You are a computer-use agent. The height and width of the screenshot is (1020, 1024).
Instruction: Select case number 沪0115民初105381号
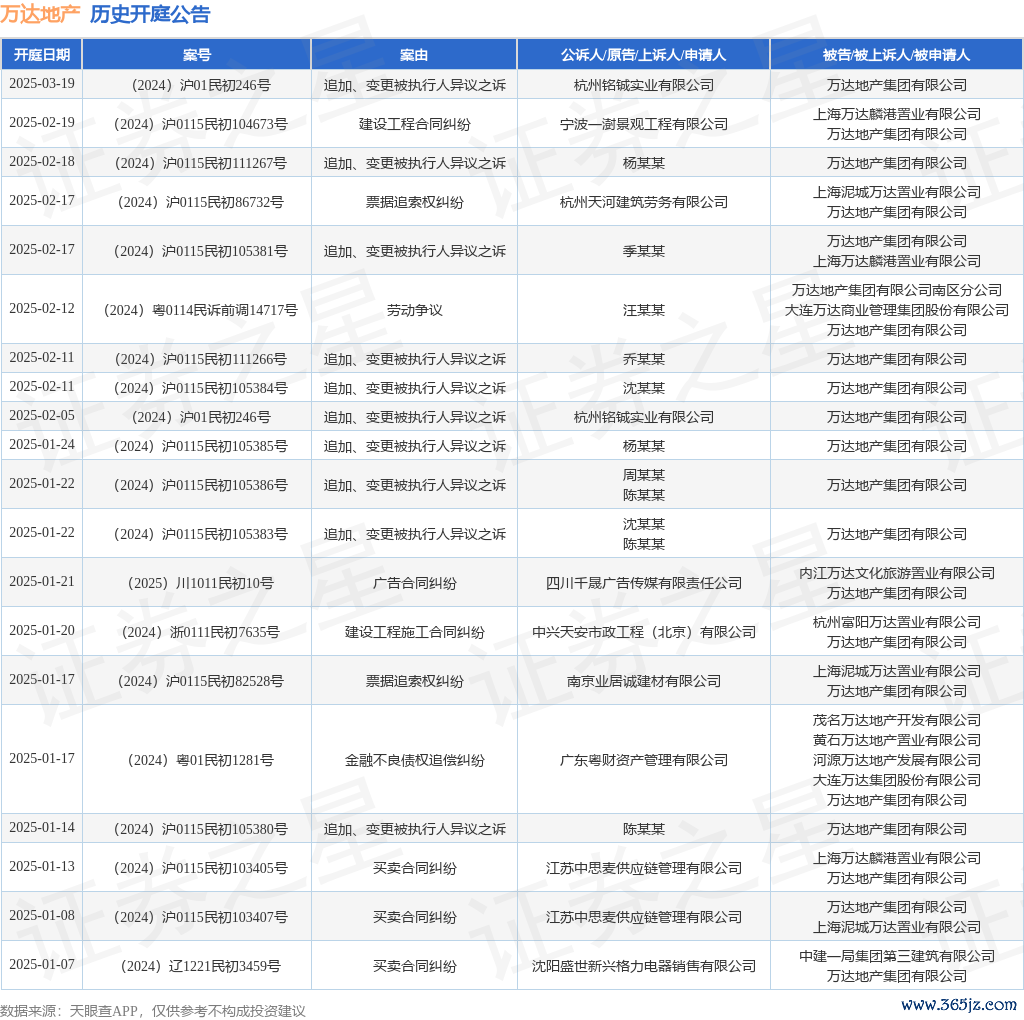tap(200, 251)
